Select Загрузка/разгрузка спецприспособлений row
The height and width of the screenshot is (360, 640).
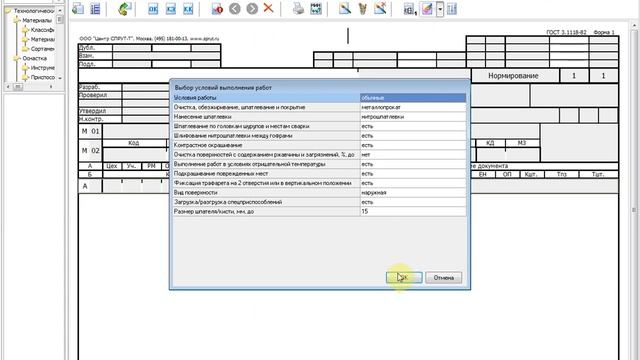tap(266, 202)
